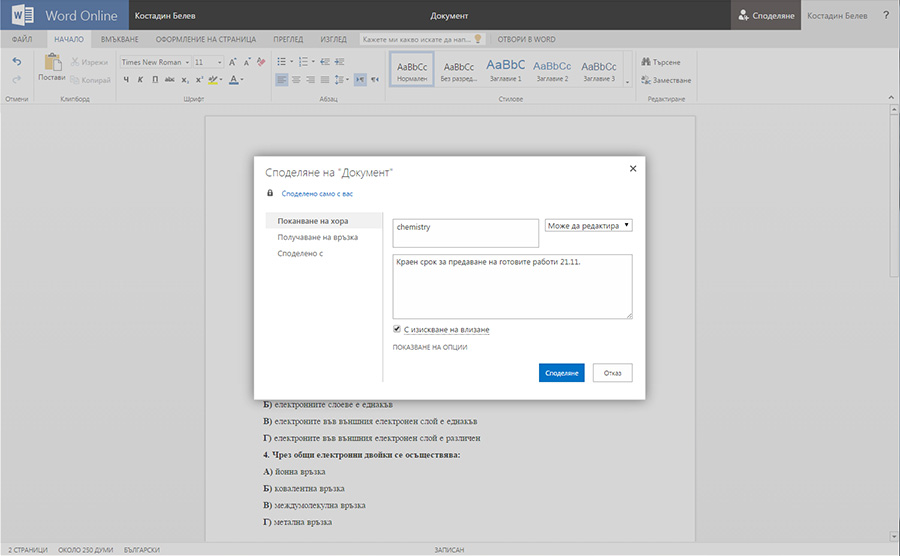Click bulleted list icon
This screenshot has height=556, width=900.
[281, 62]
